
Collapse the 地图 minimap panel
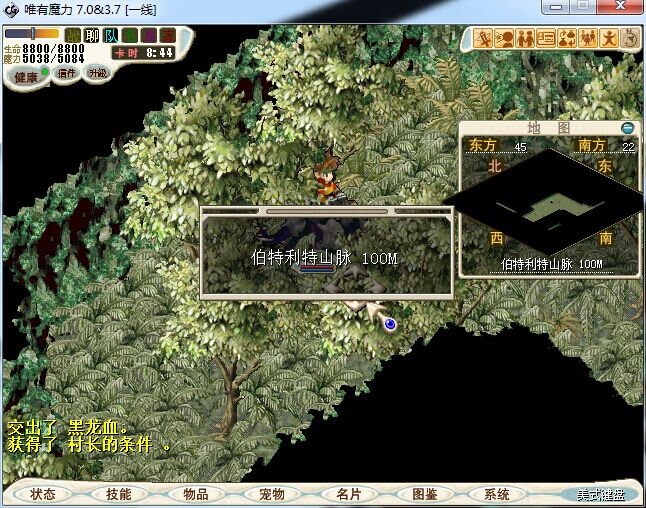(627, 128)
